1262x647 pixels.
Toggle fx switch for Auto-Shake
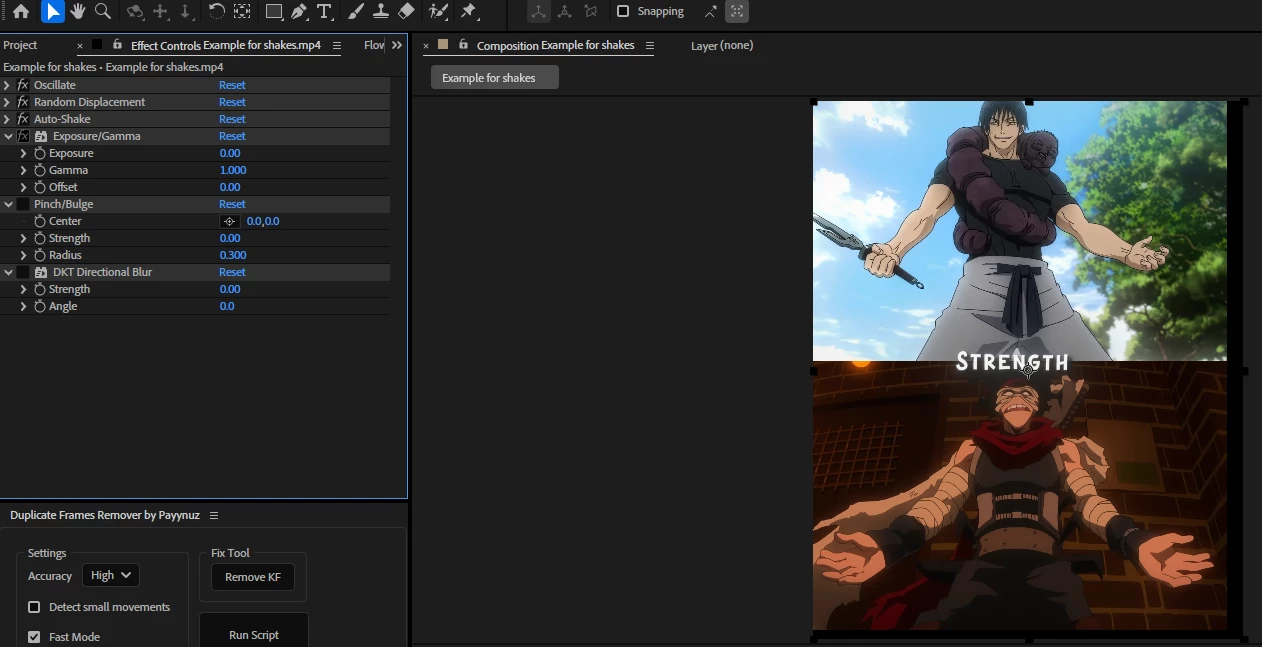pos(23,119)
